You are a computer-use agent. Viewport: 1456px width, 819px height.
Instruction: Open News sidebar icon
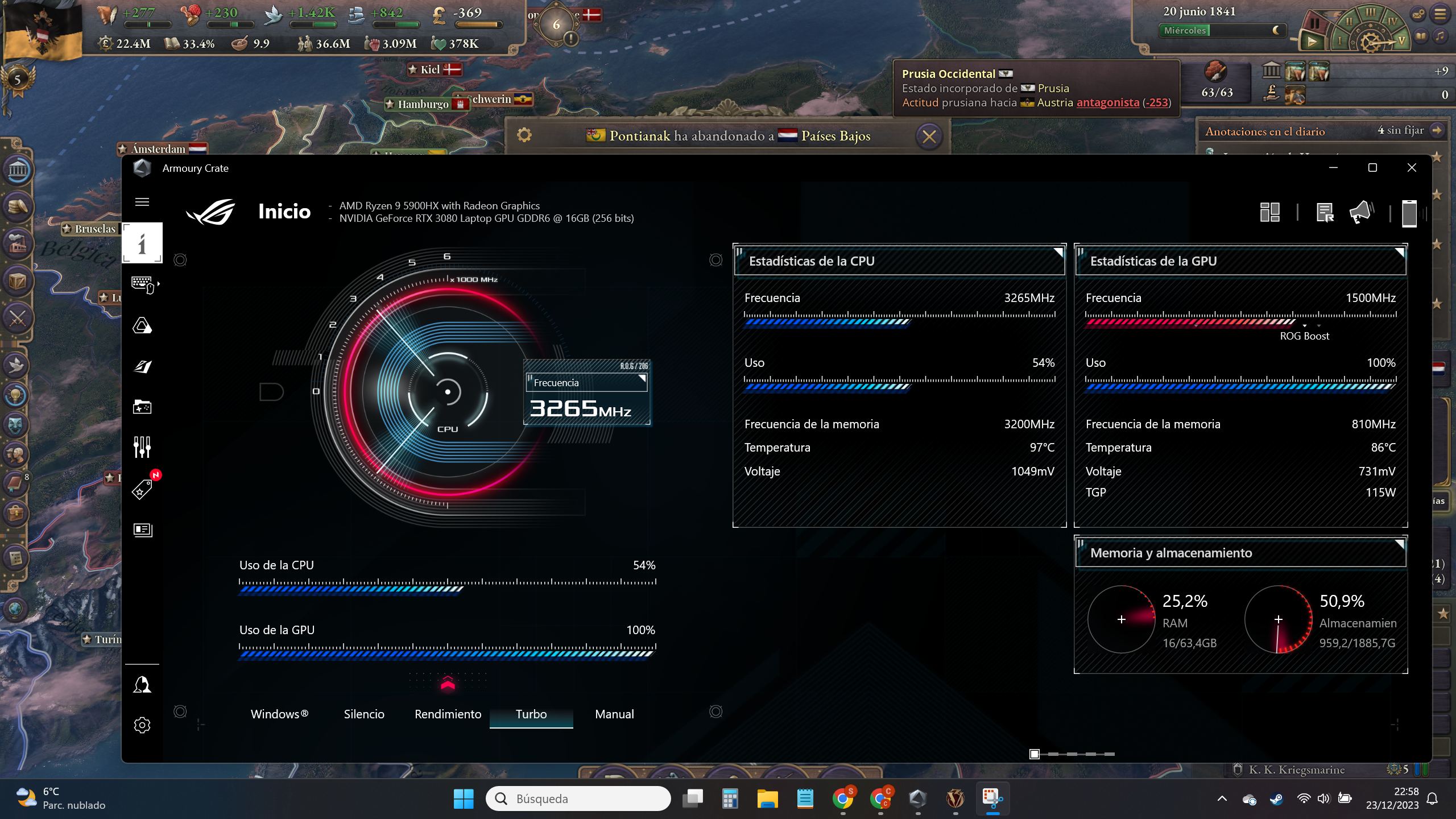click(142, 530)
